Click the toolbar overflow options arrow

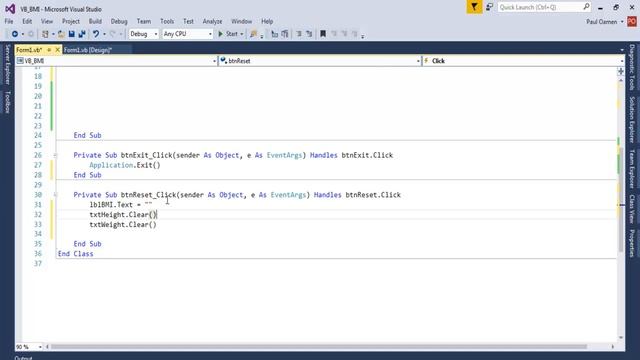pos(362,36)
